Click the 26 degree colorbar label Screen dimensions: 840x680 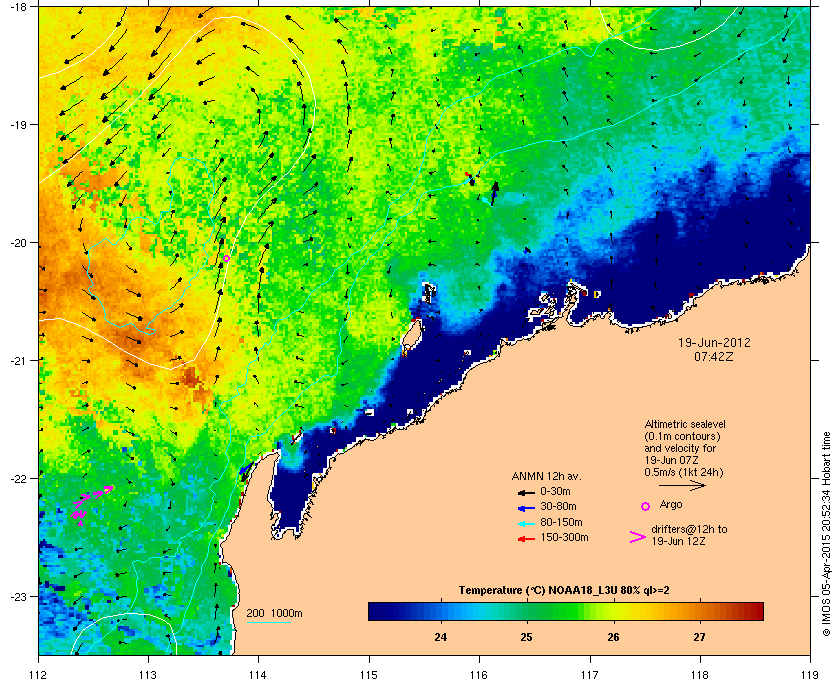point(613,637)
